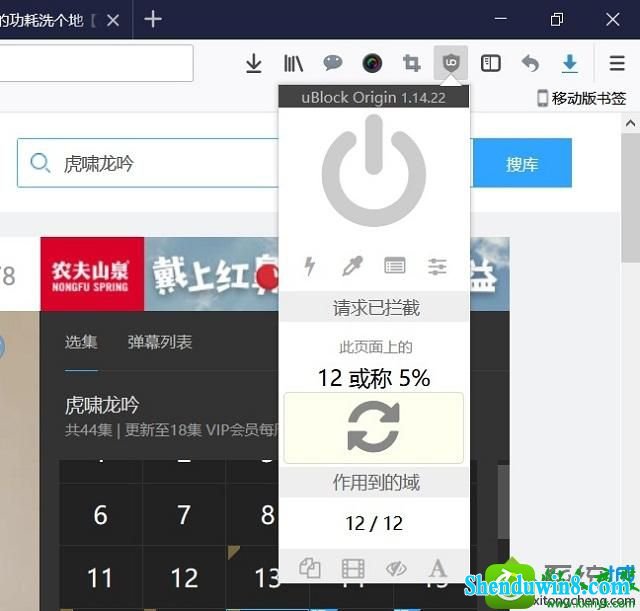Click the blue download arrow icon

570,63
